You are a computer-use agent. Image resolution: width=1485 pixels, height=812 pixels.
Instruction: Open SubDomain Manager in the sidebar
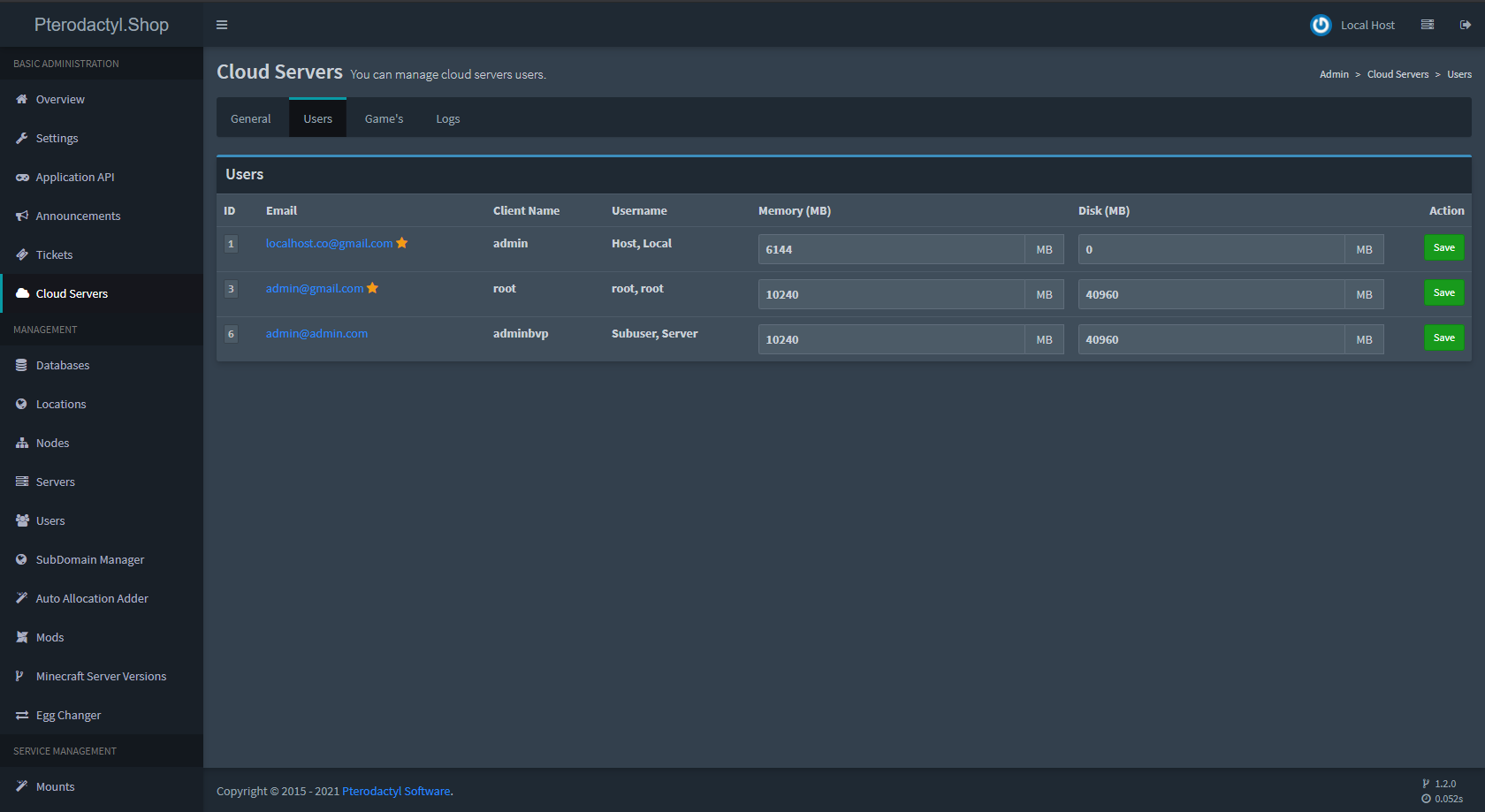89,559
